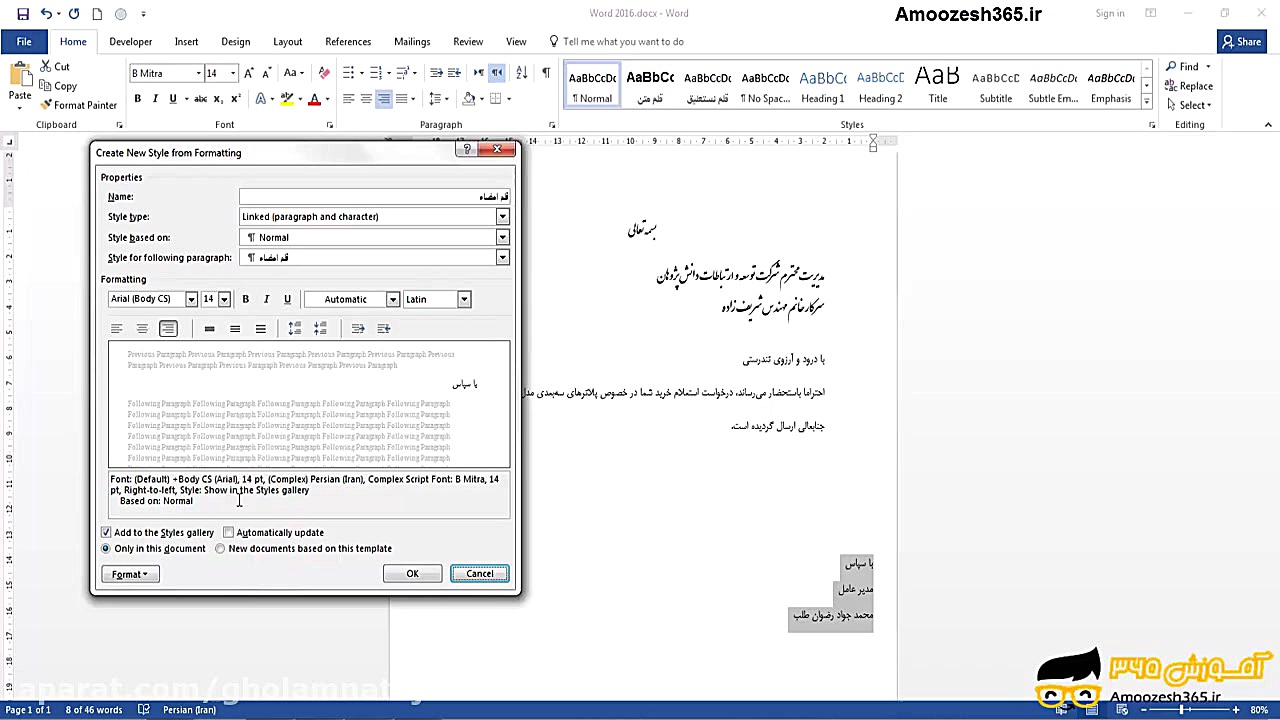Uncheck Add to the Styles gallery
The width and height of the screenshot is (1280, 720).
(x=106, y=532)
